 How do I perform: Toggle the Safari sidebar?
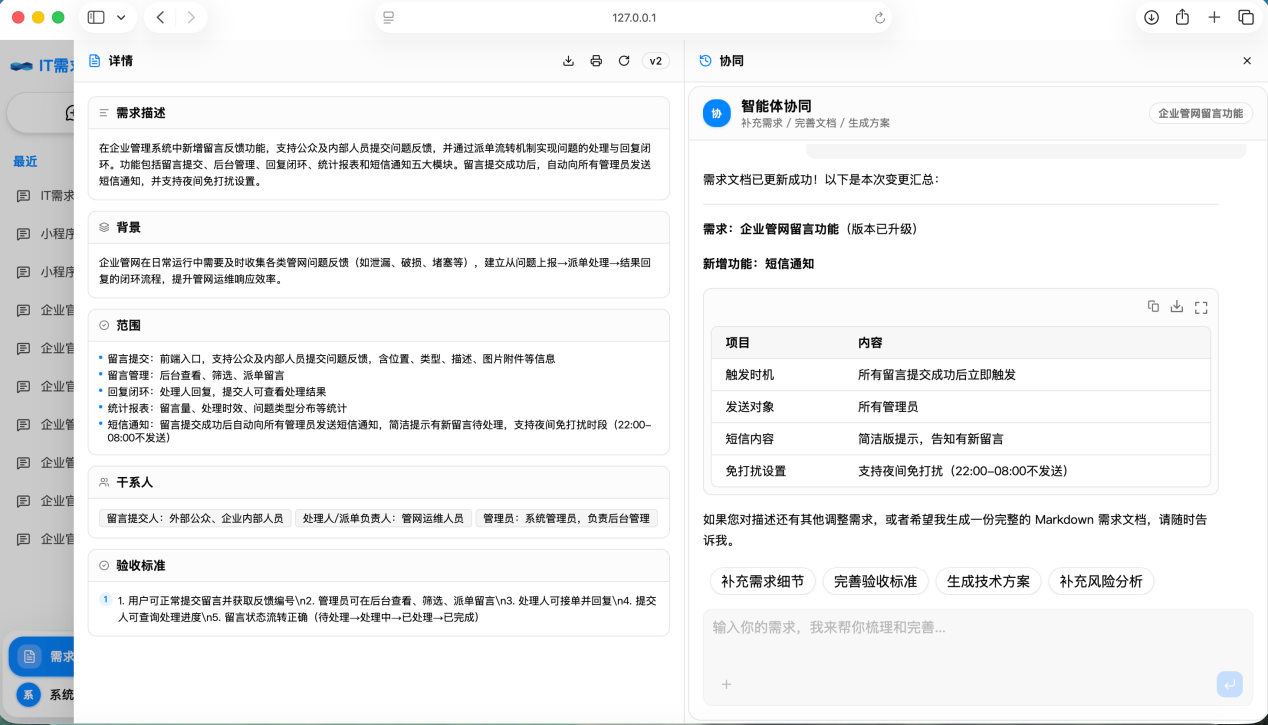(x=96, y=17)
